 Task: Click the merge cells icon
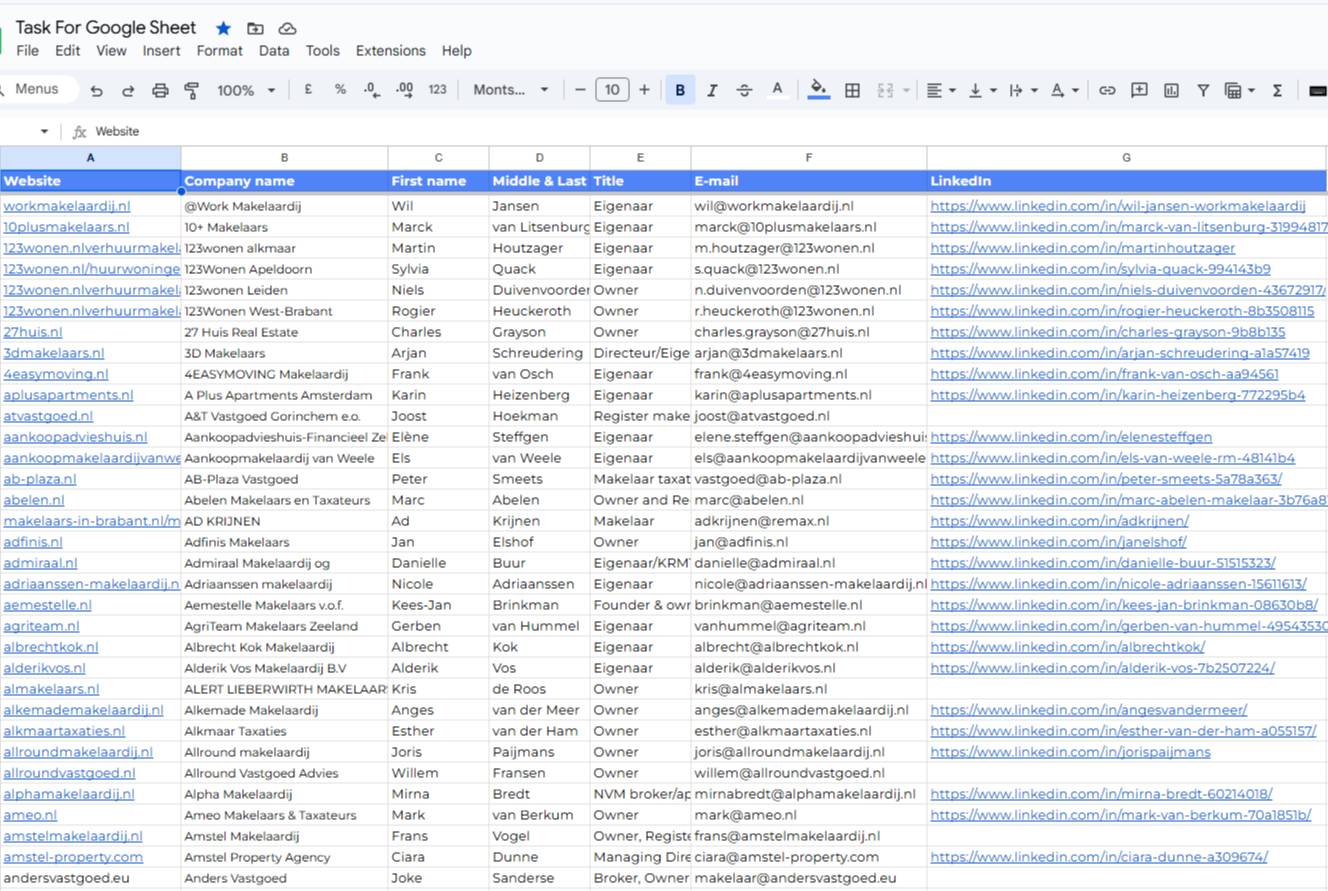click(x=885, y=90)
